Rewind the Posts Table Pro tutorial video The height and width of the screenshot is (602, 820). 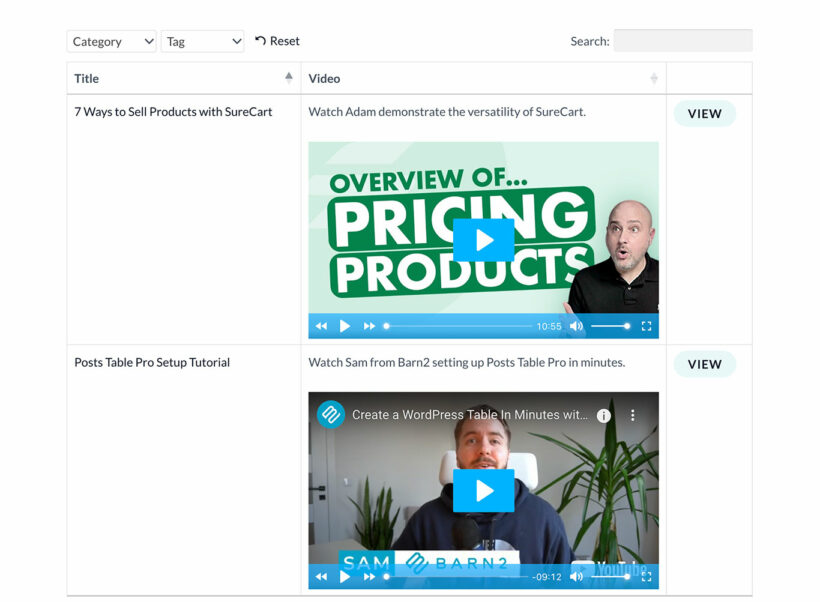[321, 577]
